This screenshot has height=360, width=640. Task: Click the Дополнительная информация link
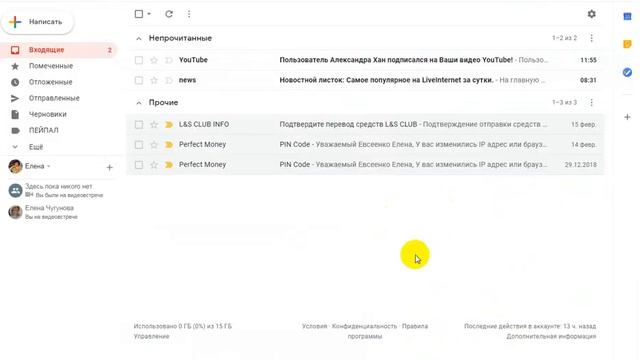[551, 337]
